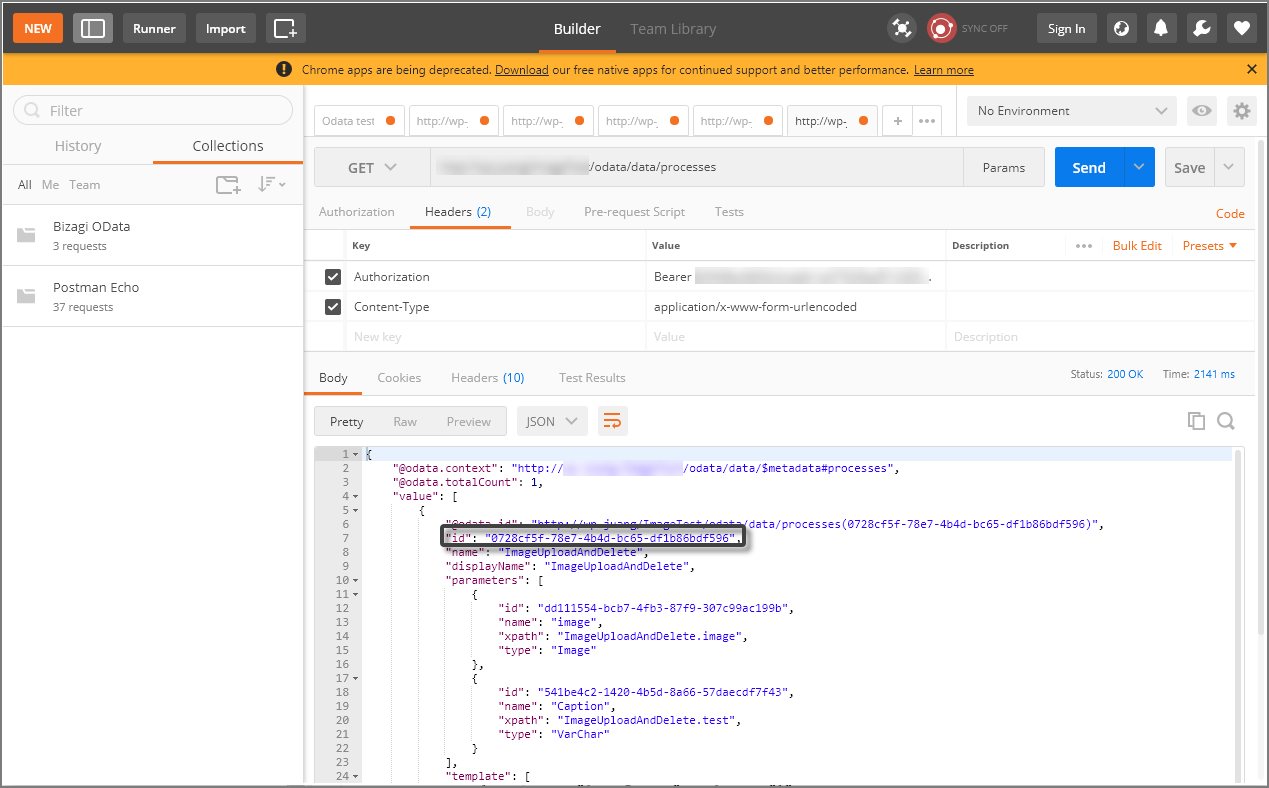This screenshot has height=788, width=1269.
Task: Click the SYNC OFF icon
Action: point(941,28)
